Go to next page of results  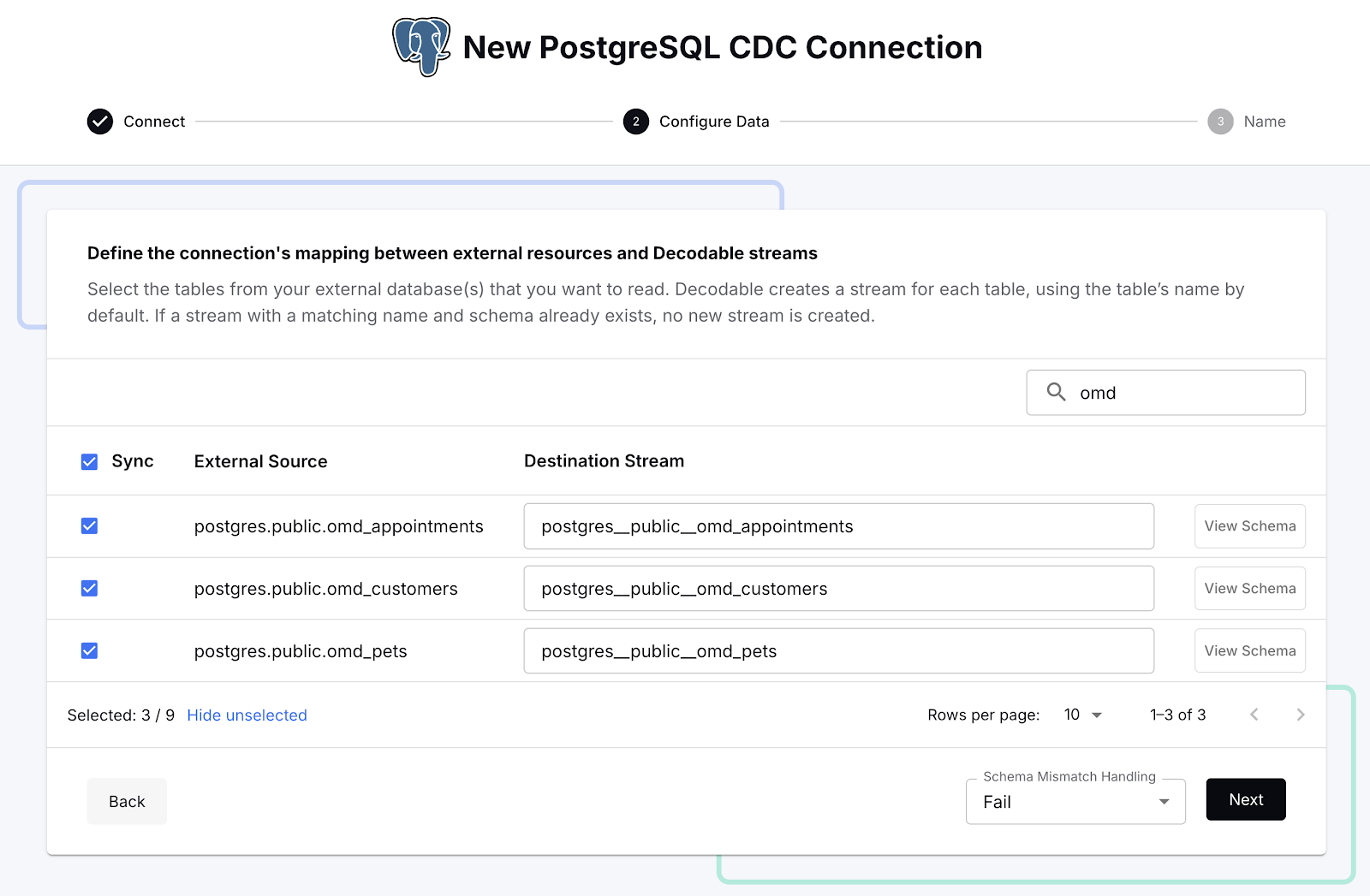pos(1300,715)
